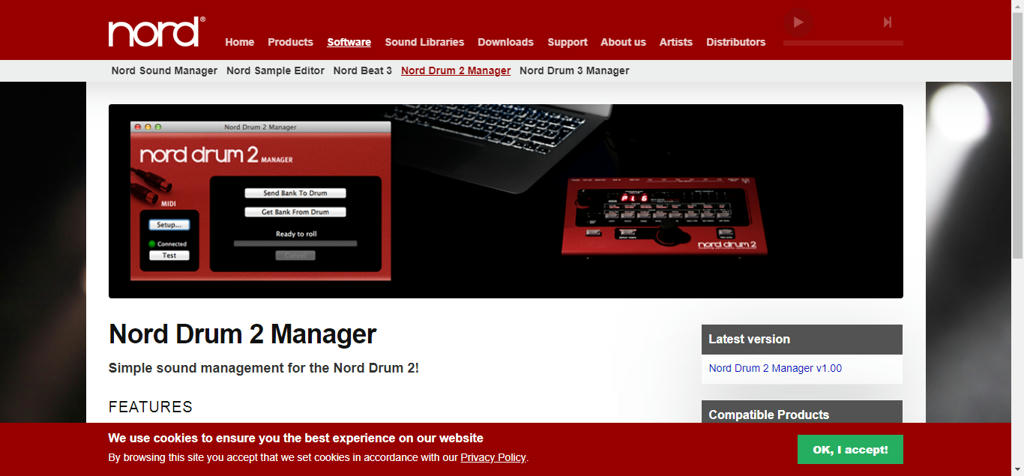This screenshot has width=1024, height=476.
Task: Select the Software menu item
Action: [349, 42]
